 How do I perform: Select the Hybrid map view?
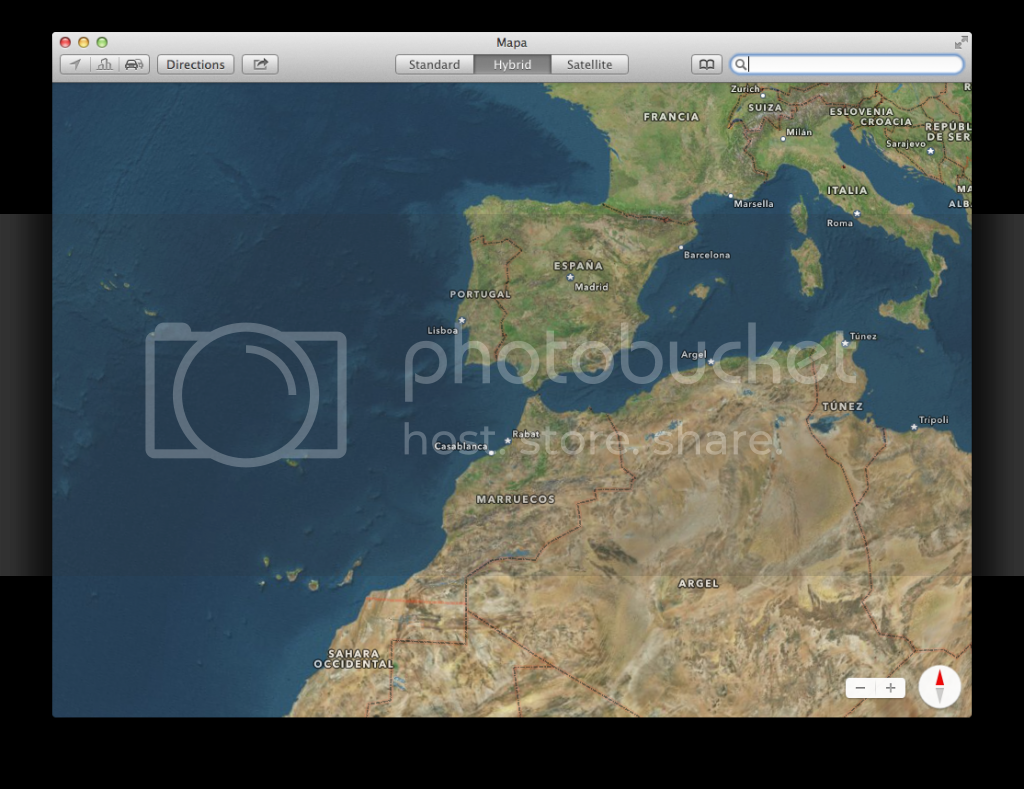coord(512,64)
